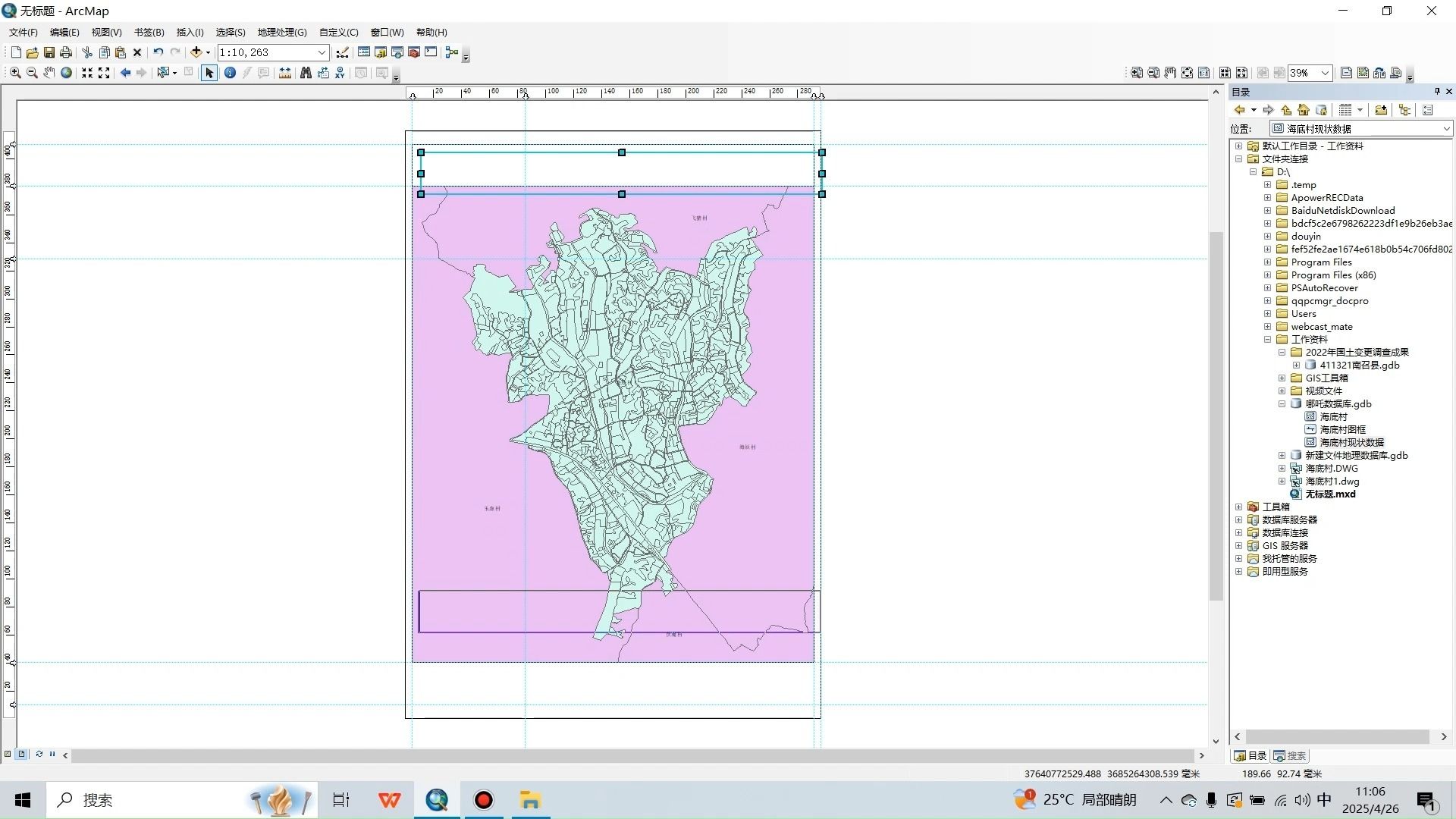The height and width of the screenshot is (819, 1456).
Task: Open the 自定义(C) menu
Action: coord(338,33)
